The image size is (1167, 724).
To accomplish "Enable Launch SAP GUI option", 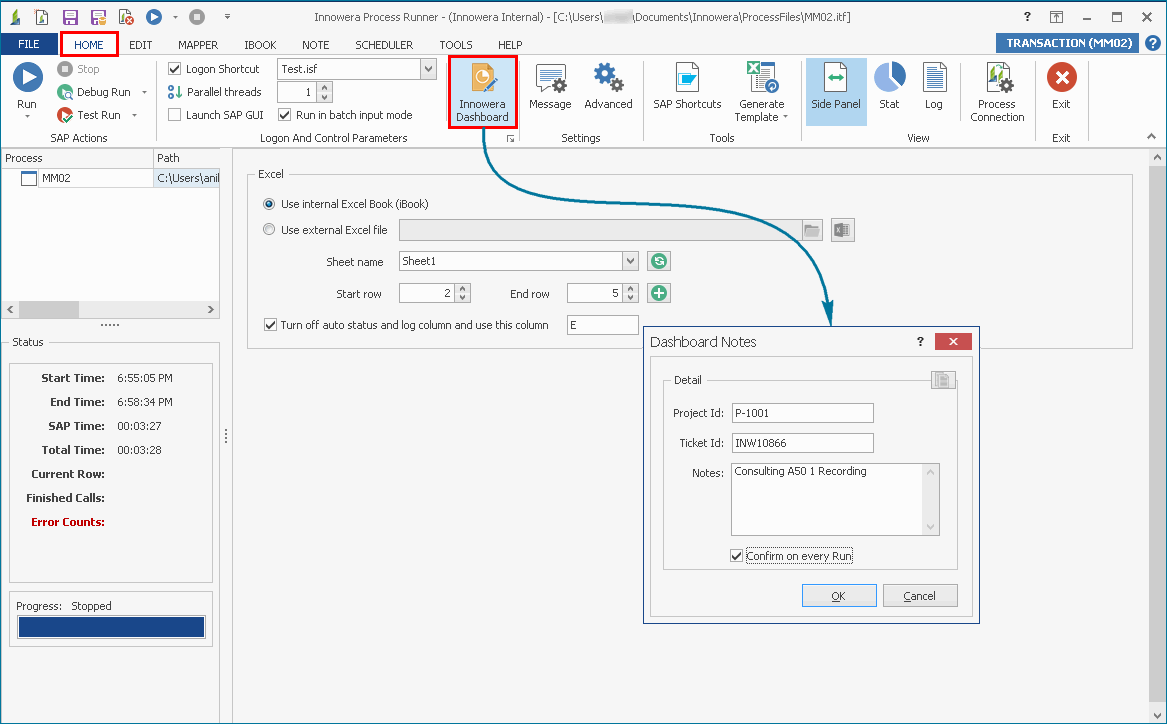I will [174, 114].
